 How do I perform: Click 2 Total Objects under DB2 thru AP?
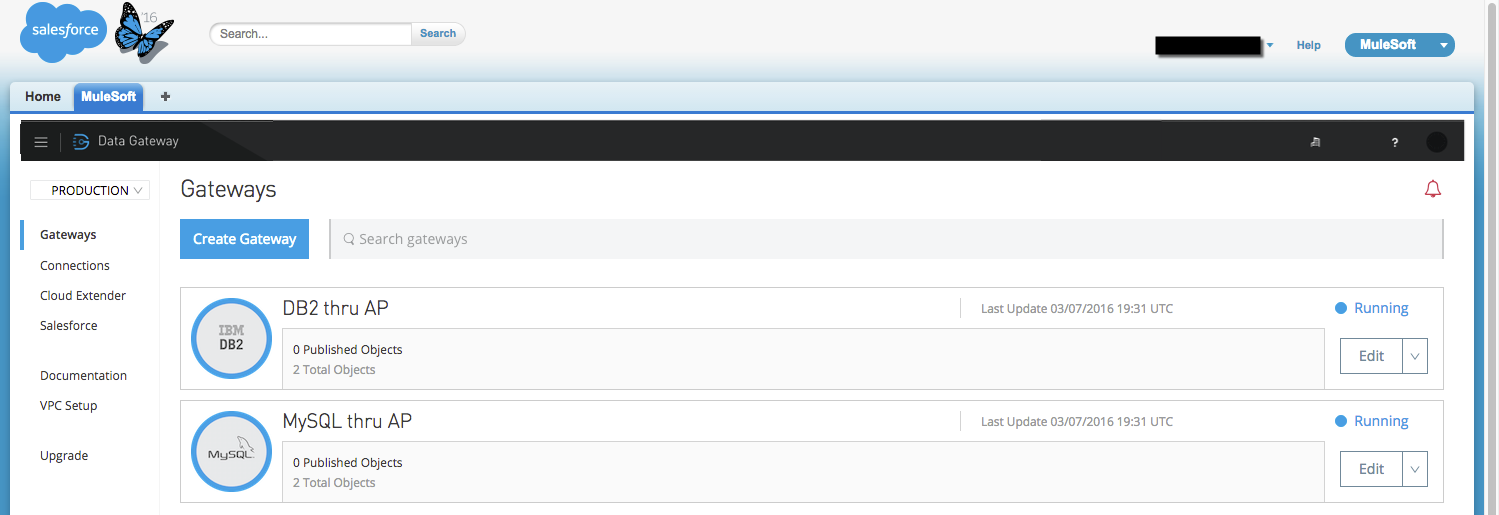(334, 370)
